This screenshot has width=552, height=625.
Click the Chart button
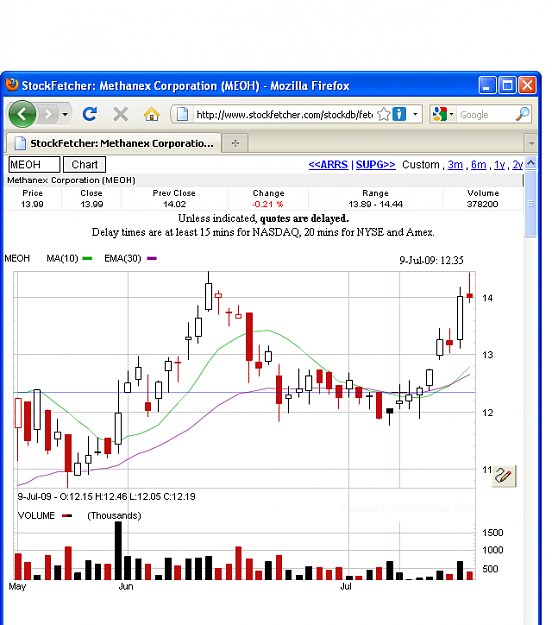pos(84,165)
